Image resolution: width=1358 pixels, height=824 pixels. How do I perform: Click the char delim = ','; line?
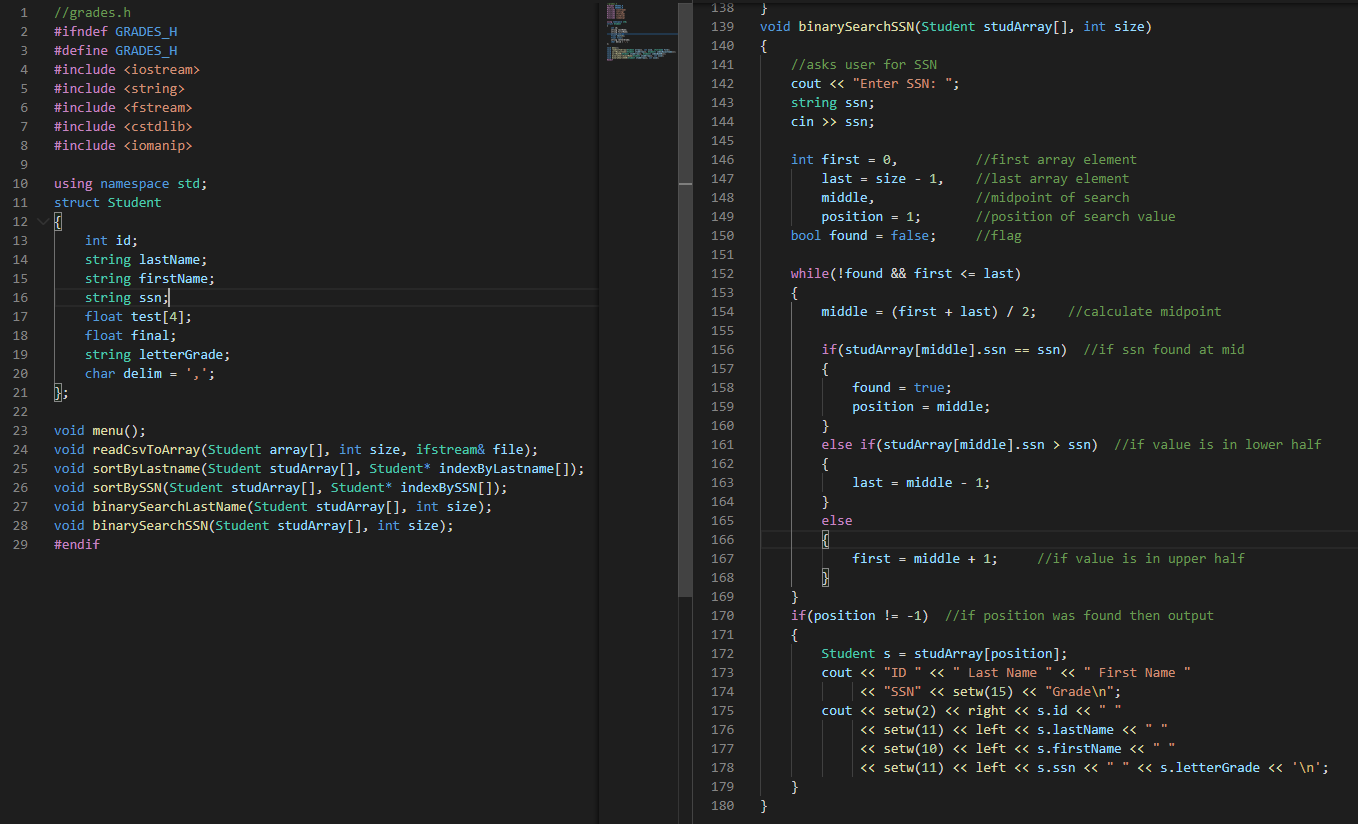click(150, 373)
